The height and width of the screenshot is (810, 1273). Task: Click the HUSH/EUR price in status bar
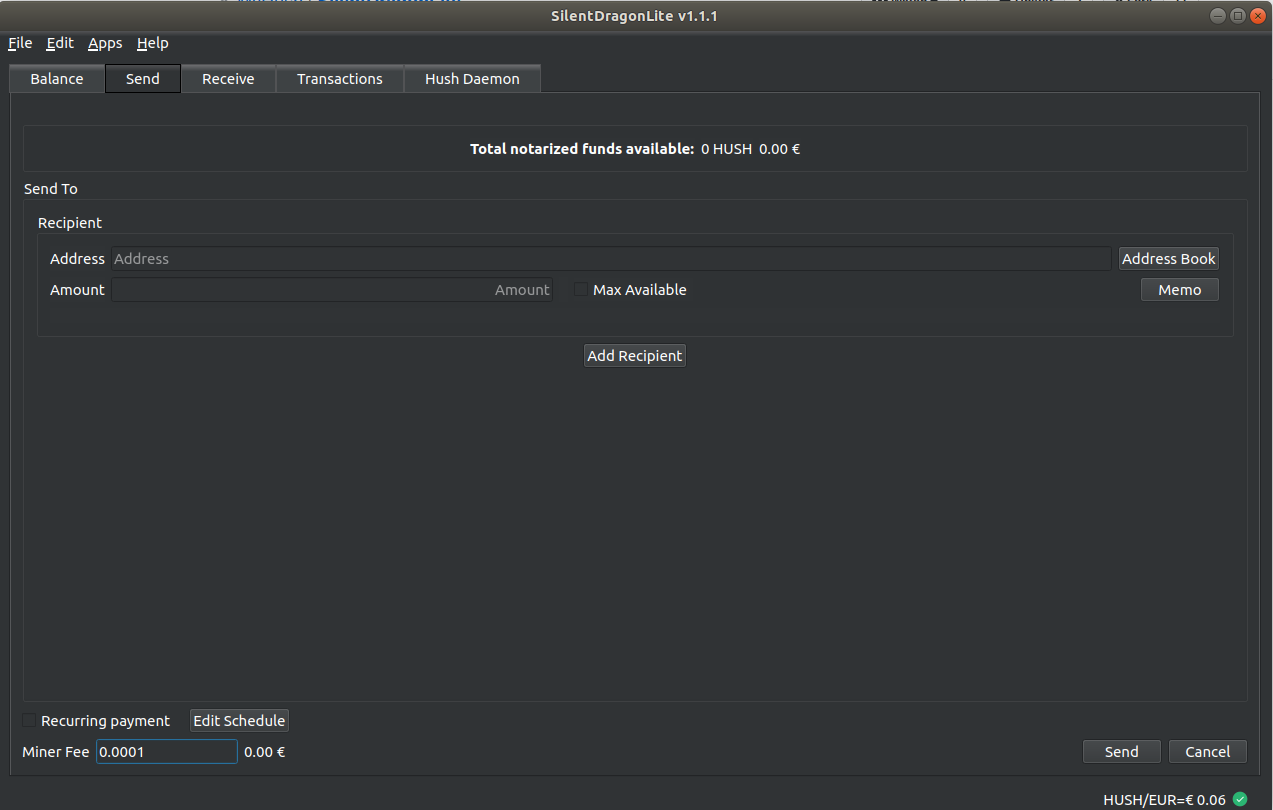pos(1164,800)
